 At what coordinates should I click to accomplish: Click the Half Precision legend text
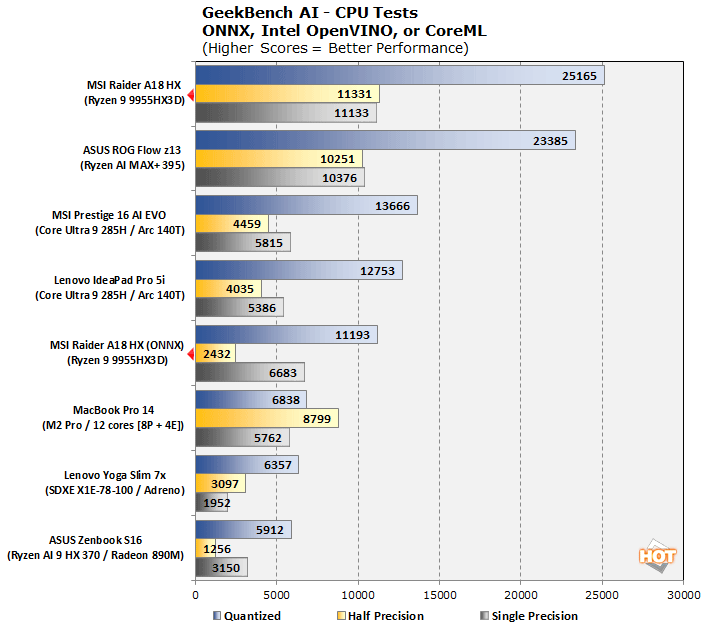click(386, 616)
